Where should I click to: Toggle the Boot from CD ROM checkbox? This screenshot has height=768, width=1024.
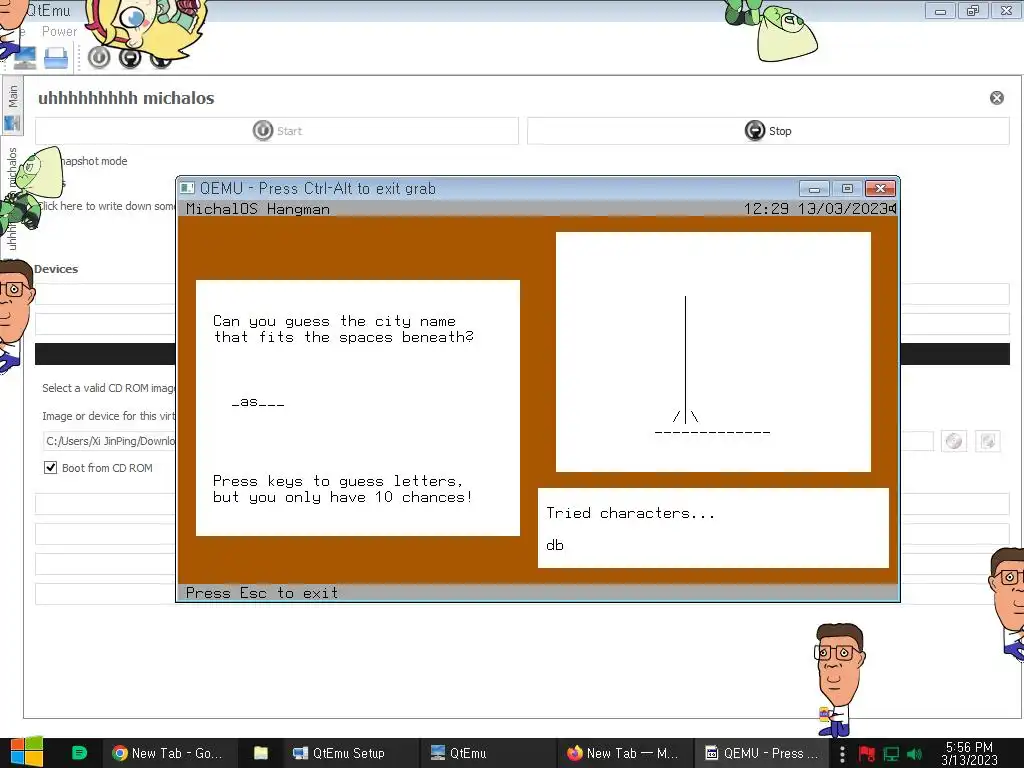tap(50, 468)
